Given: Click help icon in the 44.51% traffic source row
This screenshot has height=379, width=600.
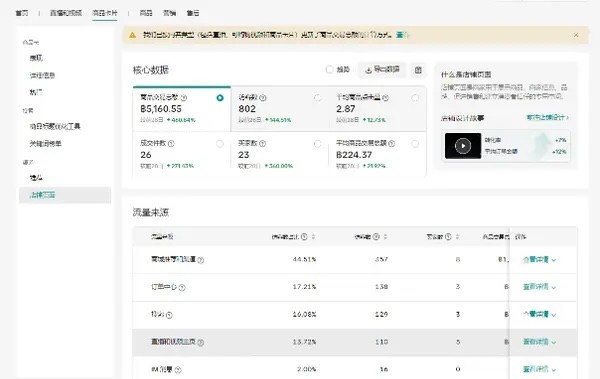Looking at the screenshot, I should click(201, 260).
